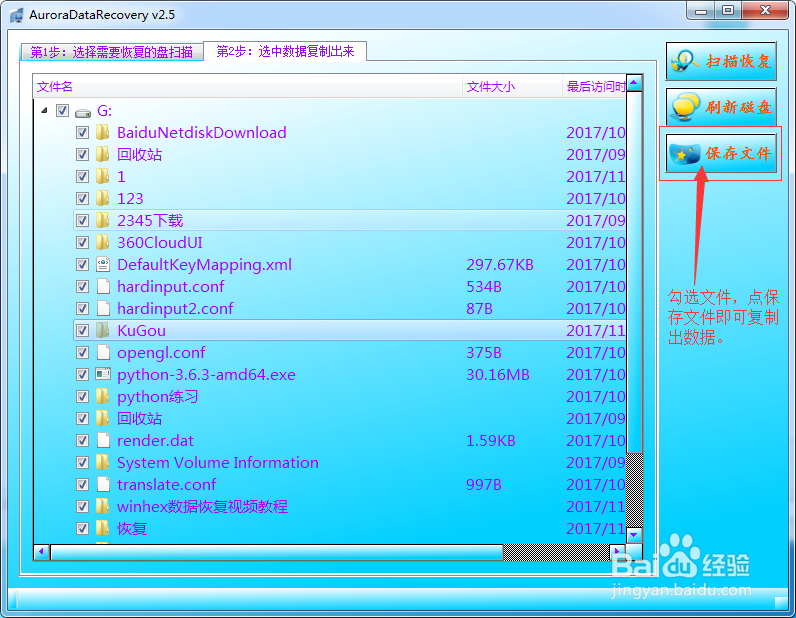Select the System Volume Information name

pos(218,463)
